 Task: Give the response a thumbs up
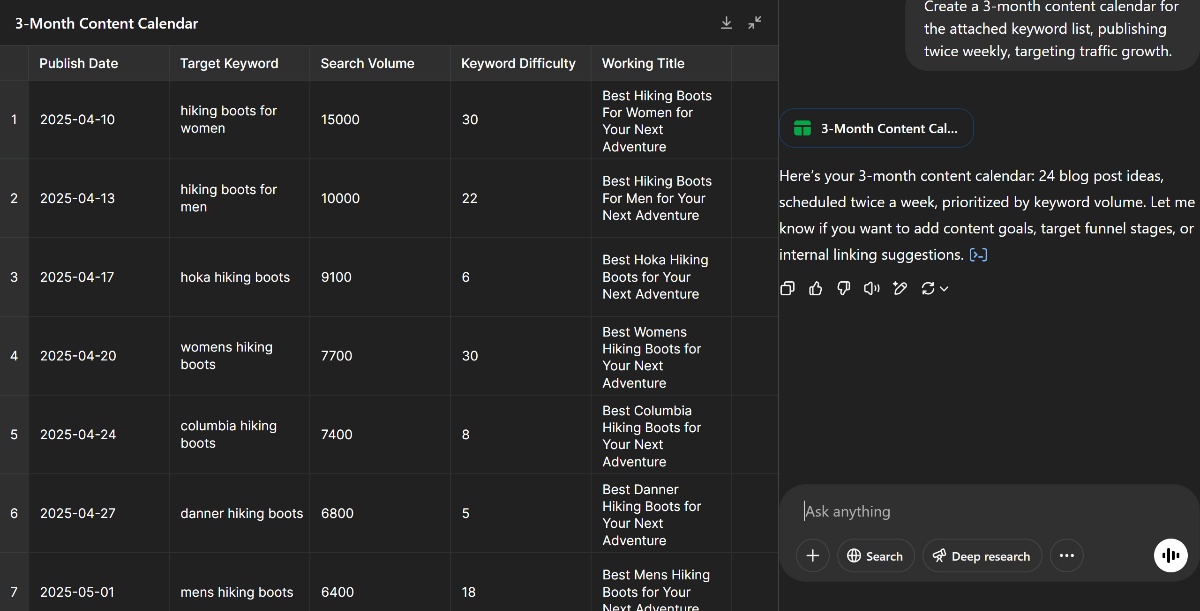[x=815, y=288]
